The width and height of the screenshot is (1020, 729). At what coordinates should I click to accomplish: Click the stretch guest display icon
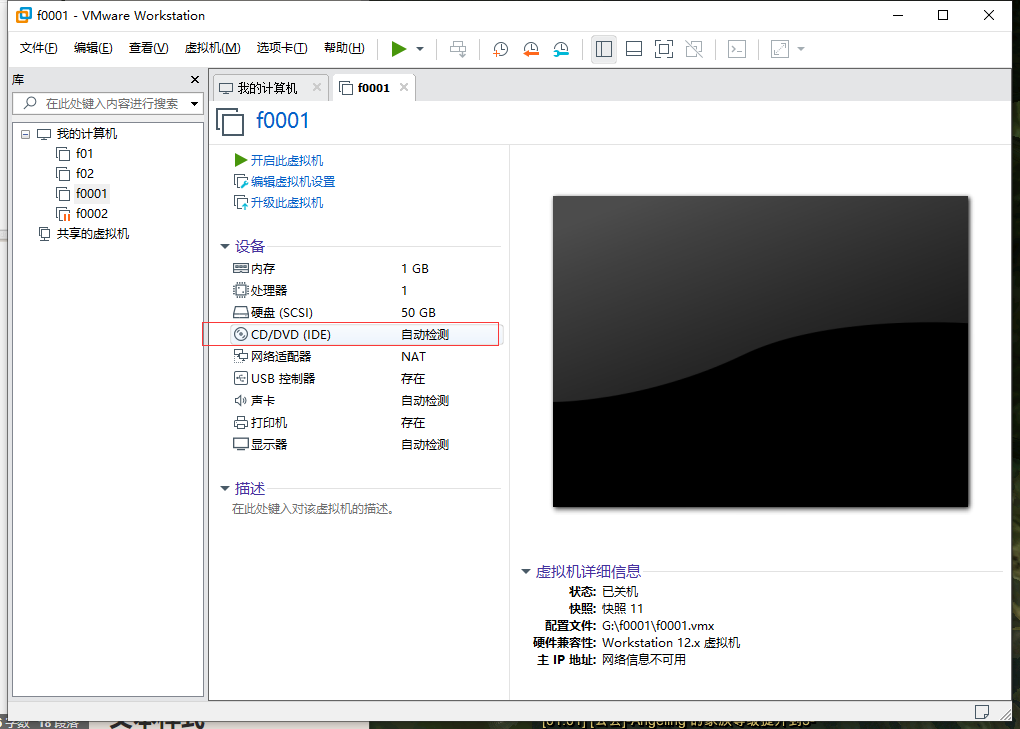point(779,49)
